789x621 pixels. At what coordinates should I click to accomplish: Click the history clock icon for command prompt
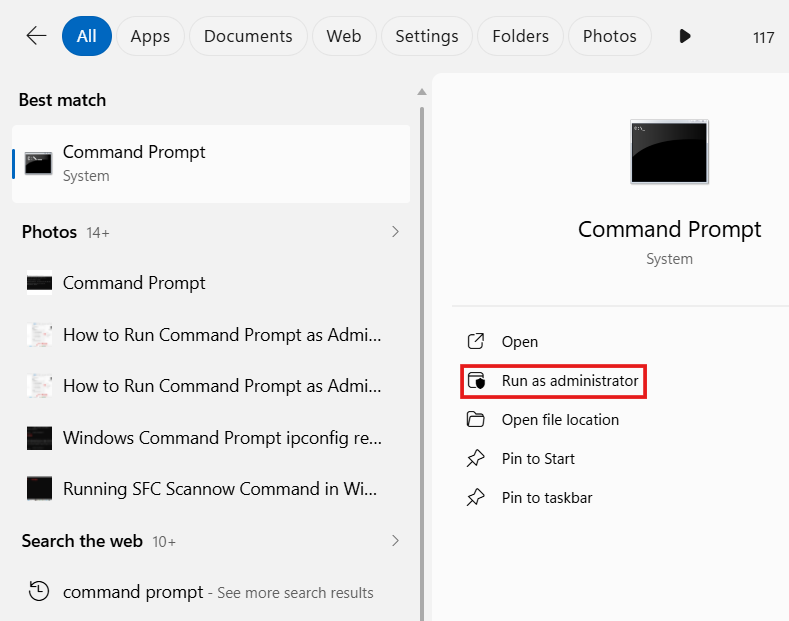coord(39,591)
